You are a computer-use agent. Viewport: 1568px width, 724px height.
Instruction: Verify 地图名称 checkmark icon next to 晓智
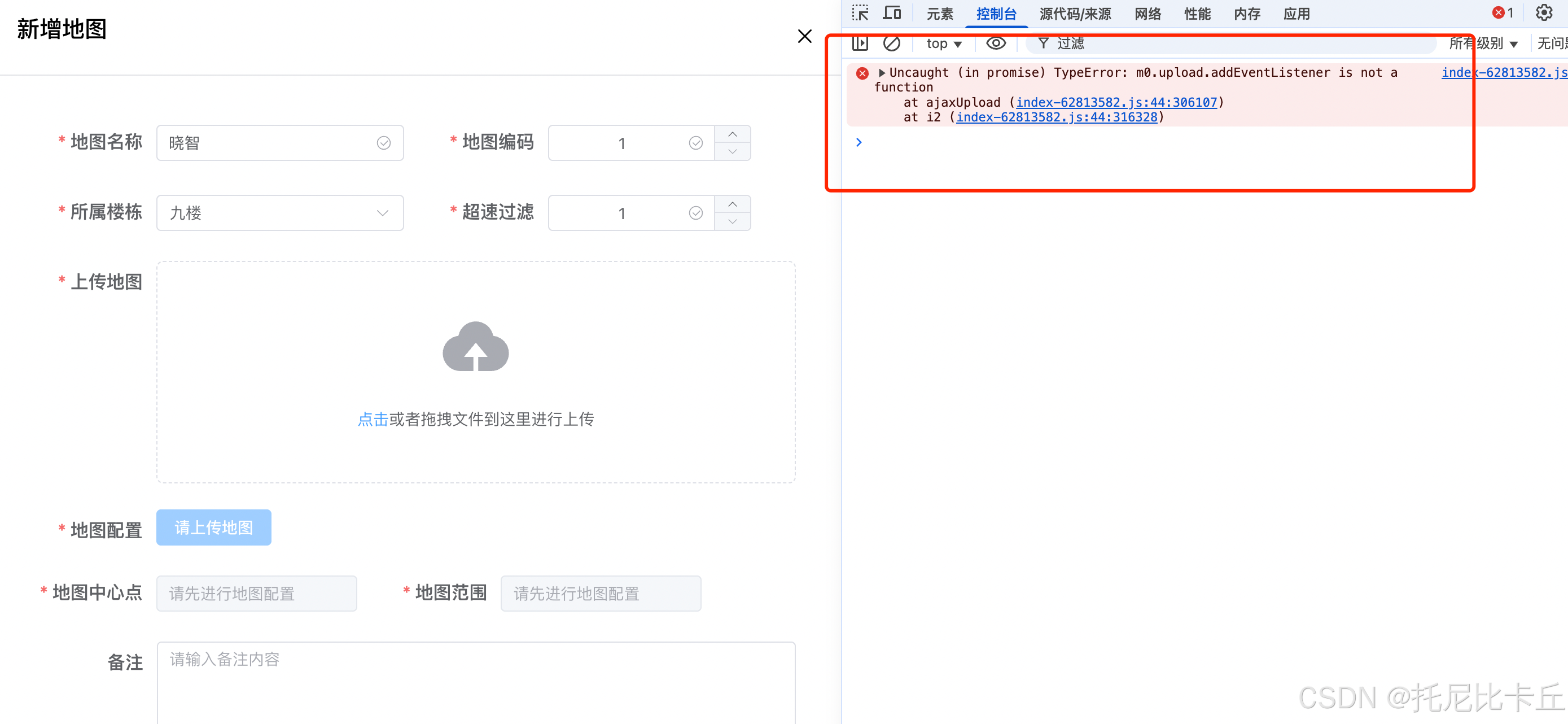tap(383, 142)
